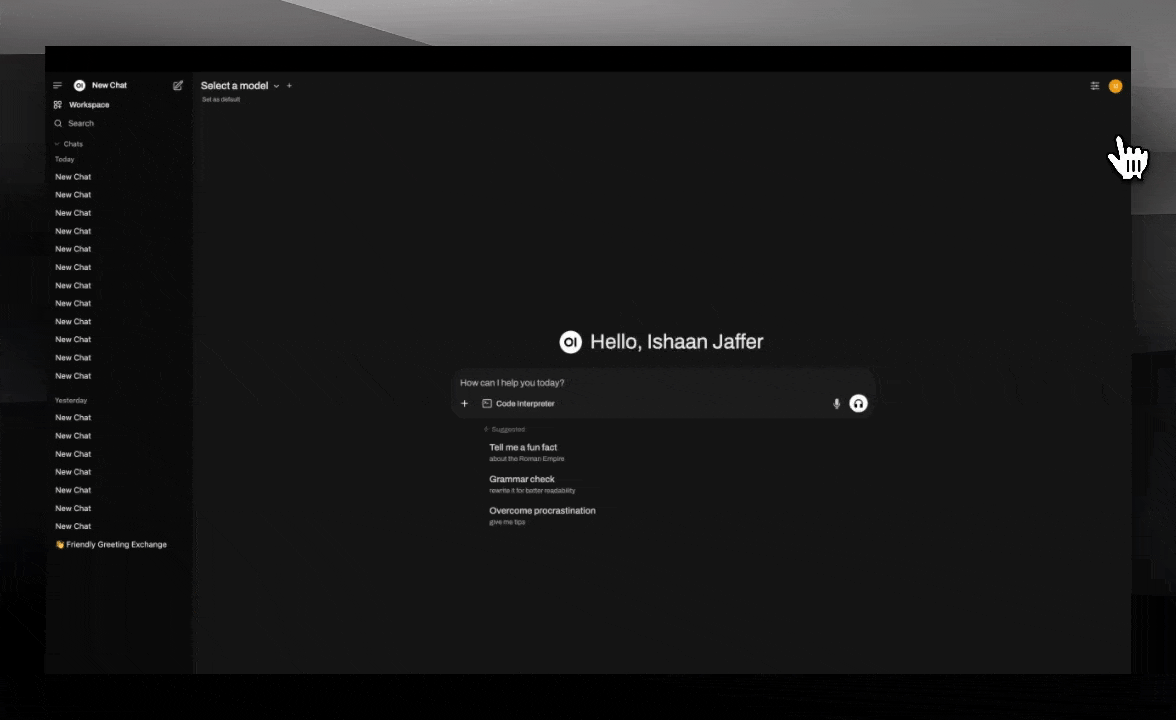Open the chat controls sliders icon
This screenshot has height=720, width=1176.
point(1095,86)
